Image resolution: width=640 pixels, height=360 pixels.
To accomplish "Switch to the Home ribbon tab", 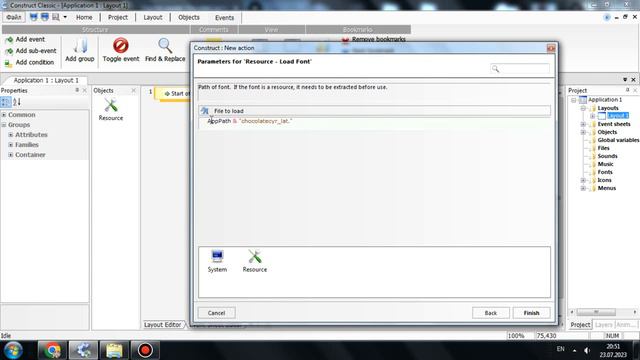I will click(x=84, y=18).
